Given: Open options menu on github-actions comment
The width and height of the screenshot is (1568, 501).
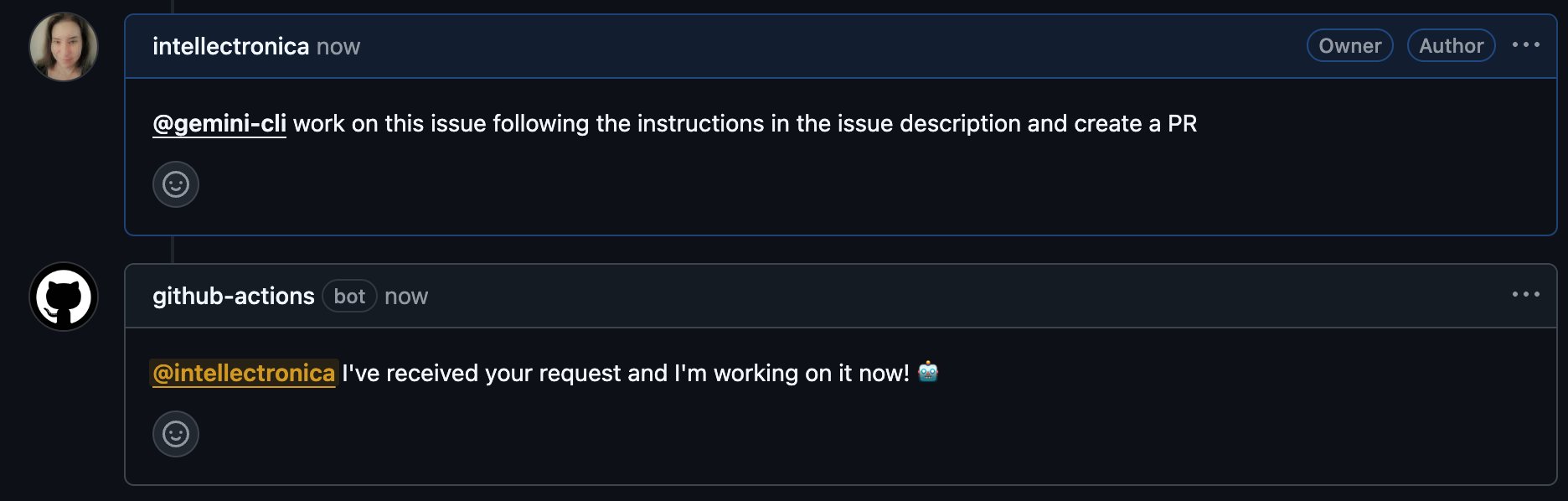Looking at the screenshot, I should pyautogui.click(x=1525, y=295).
